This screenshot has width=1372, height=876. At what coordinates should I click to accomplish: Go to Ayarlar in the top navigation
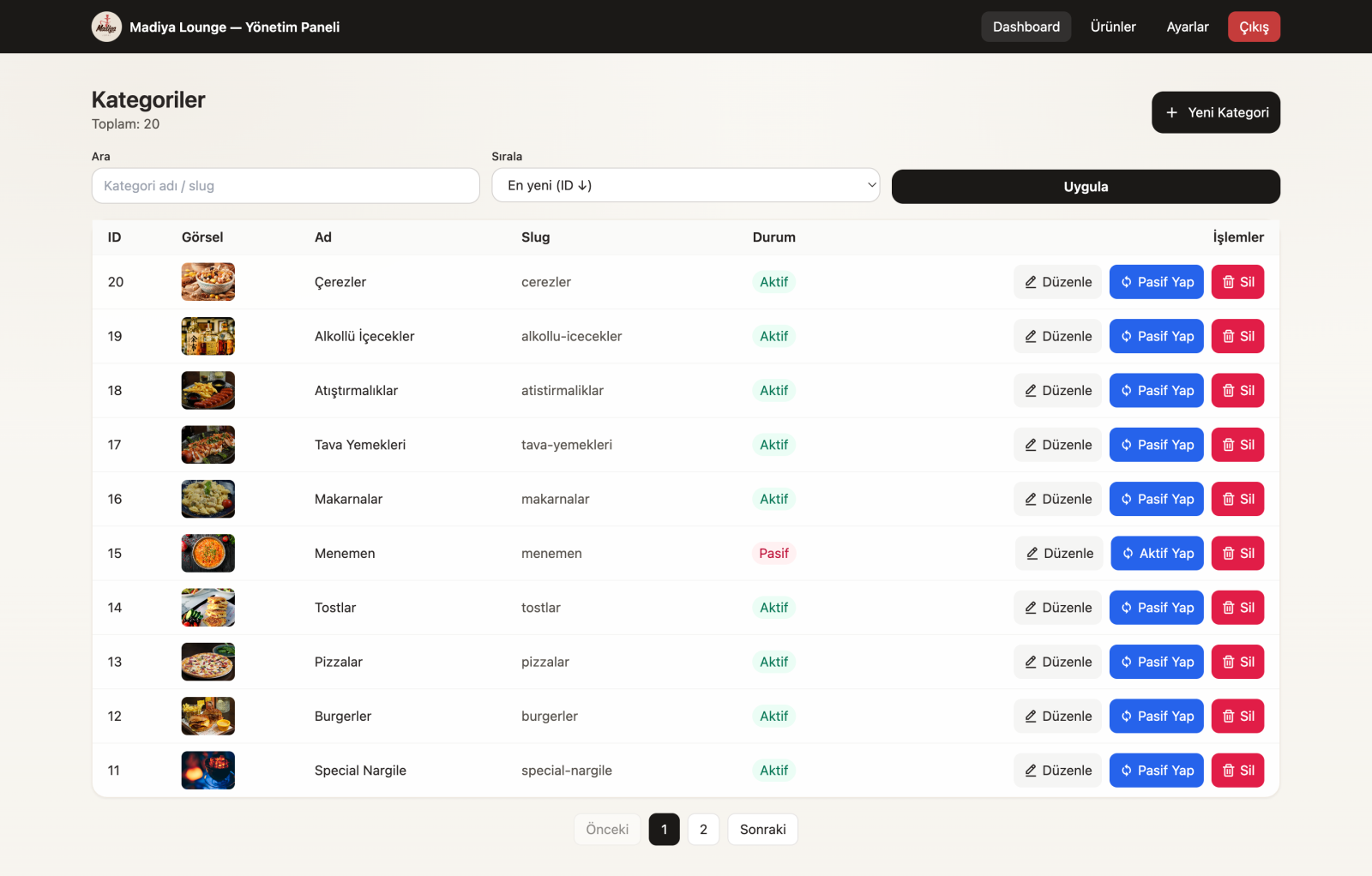[1187, 27]
